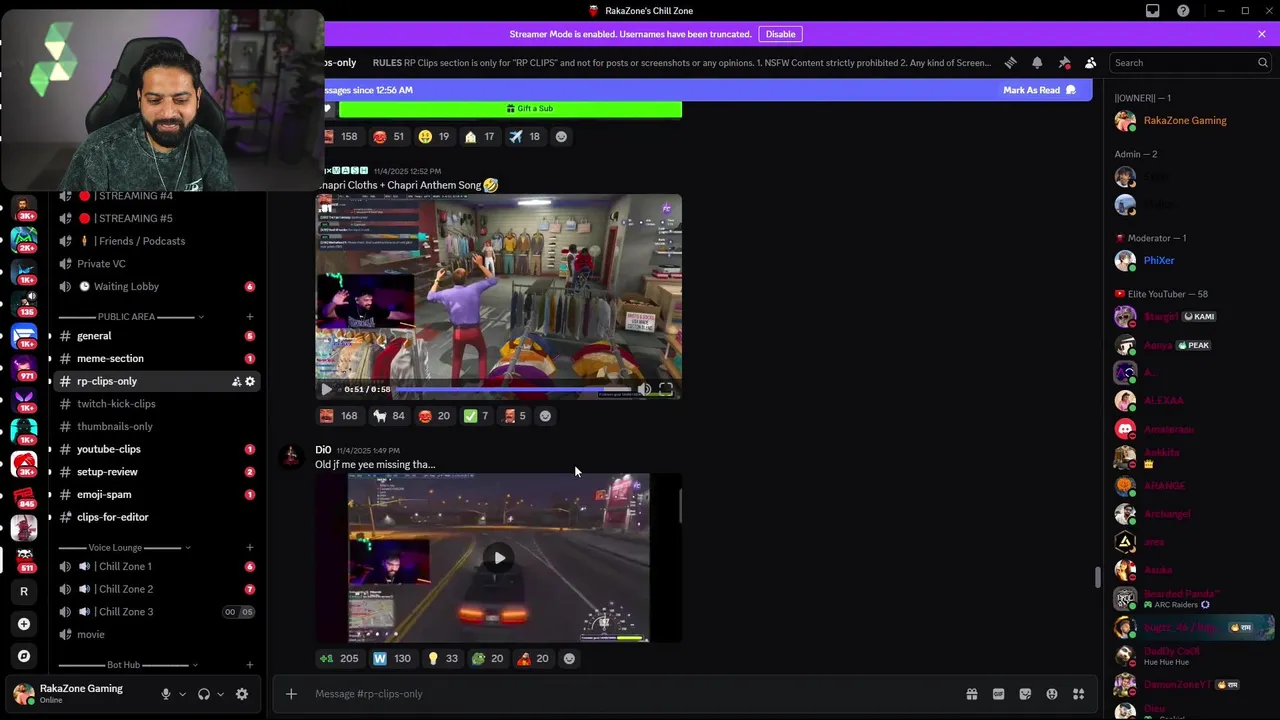Open PhiXer moderator in member list
This screenshot has width=1280, height=720.
1188,261
